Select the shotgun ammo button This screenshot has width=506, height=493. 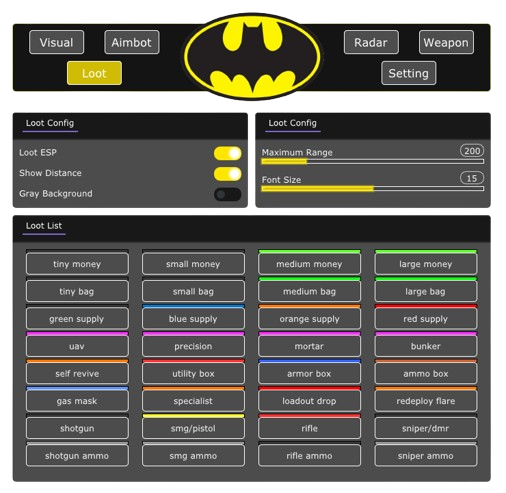[77, 455]
